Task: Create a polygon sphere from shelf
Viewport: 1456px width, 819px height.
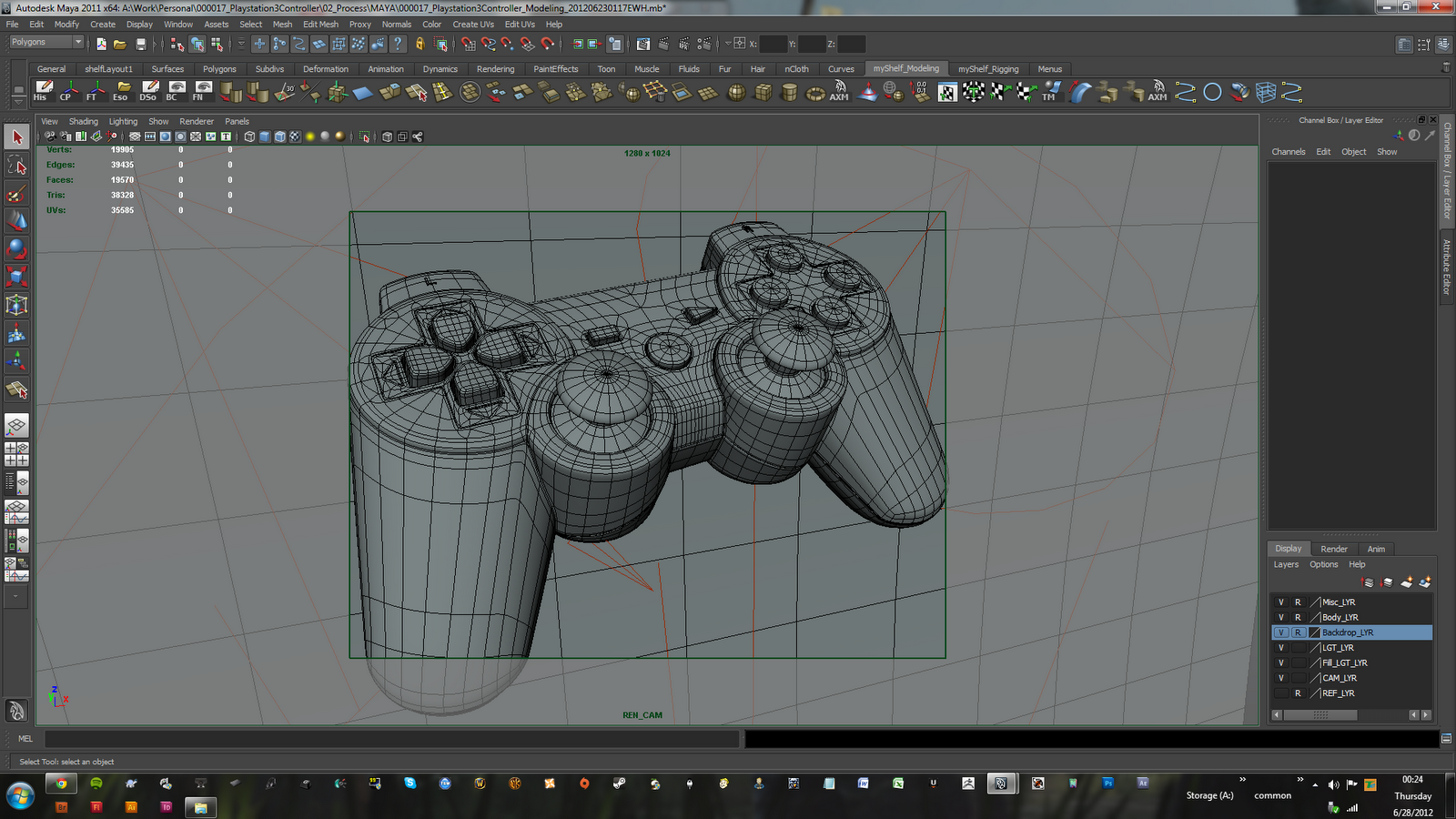Action: (x=735, y=92)
